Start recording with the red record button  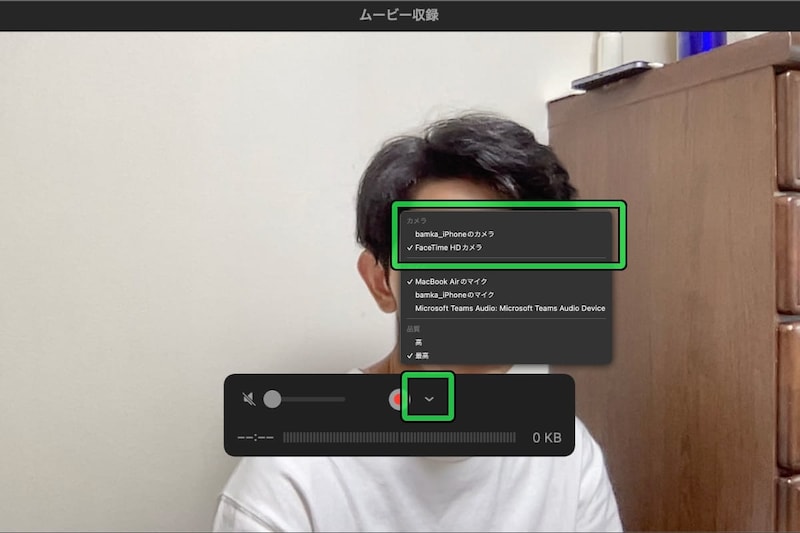point(397,399)
